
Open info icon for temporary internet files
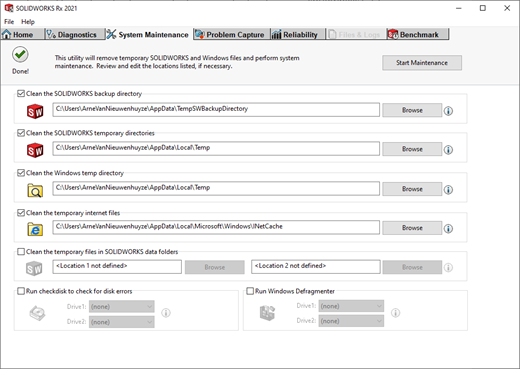coord(448,228)
